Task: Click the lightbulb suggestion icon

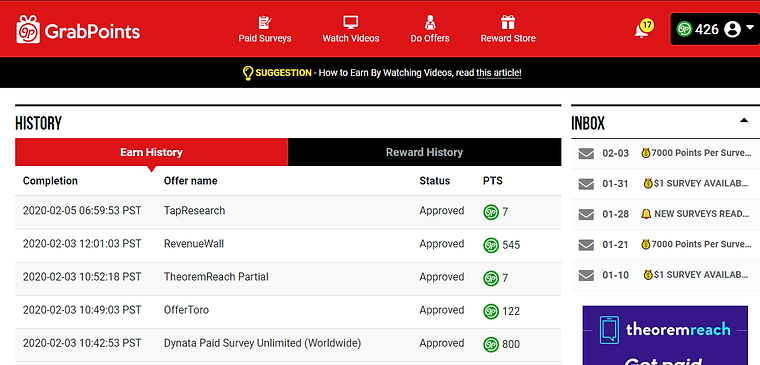Action: pos(247,73)
